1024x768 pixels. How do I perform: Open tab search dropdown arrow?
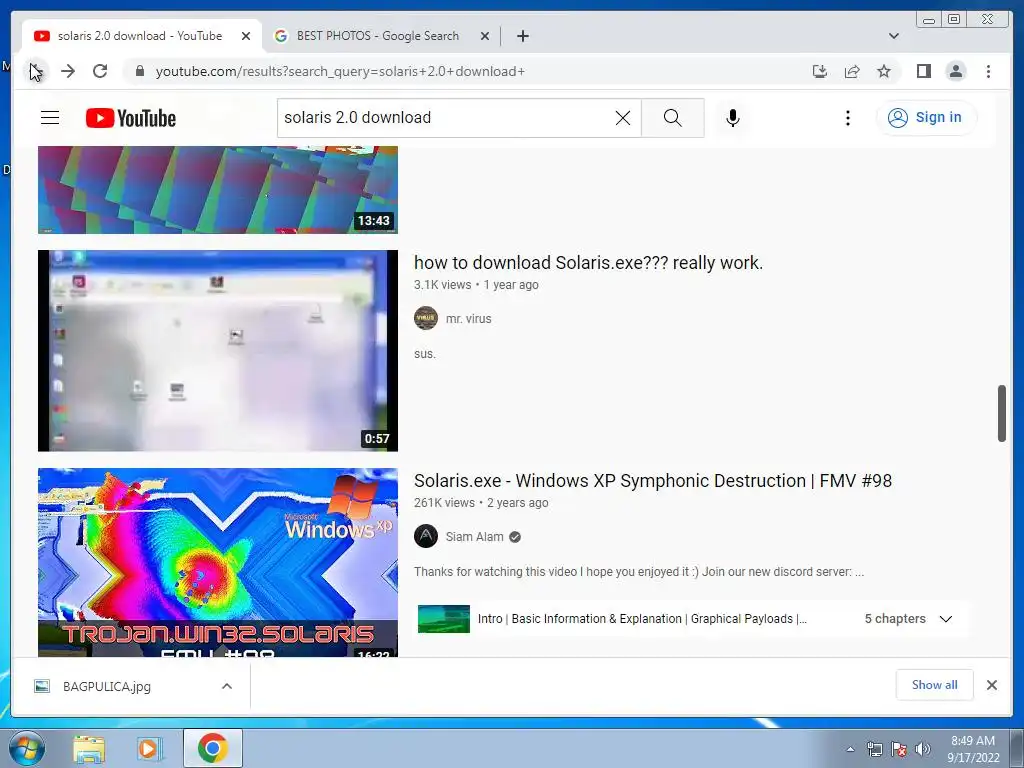pos(893,36)
